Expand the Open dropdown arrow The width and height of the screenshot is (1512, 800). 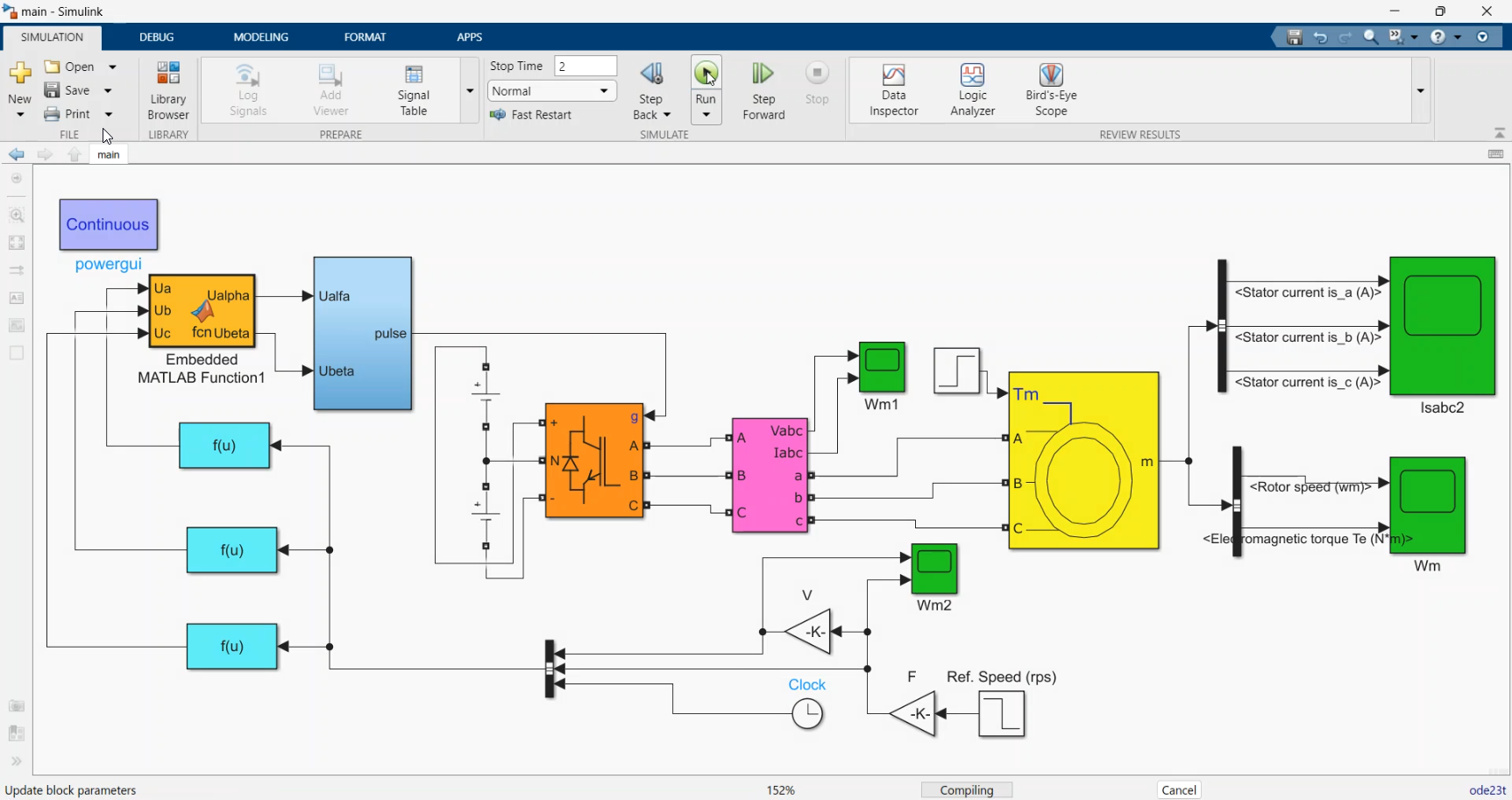tap(112, 67)
